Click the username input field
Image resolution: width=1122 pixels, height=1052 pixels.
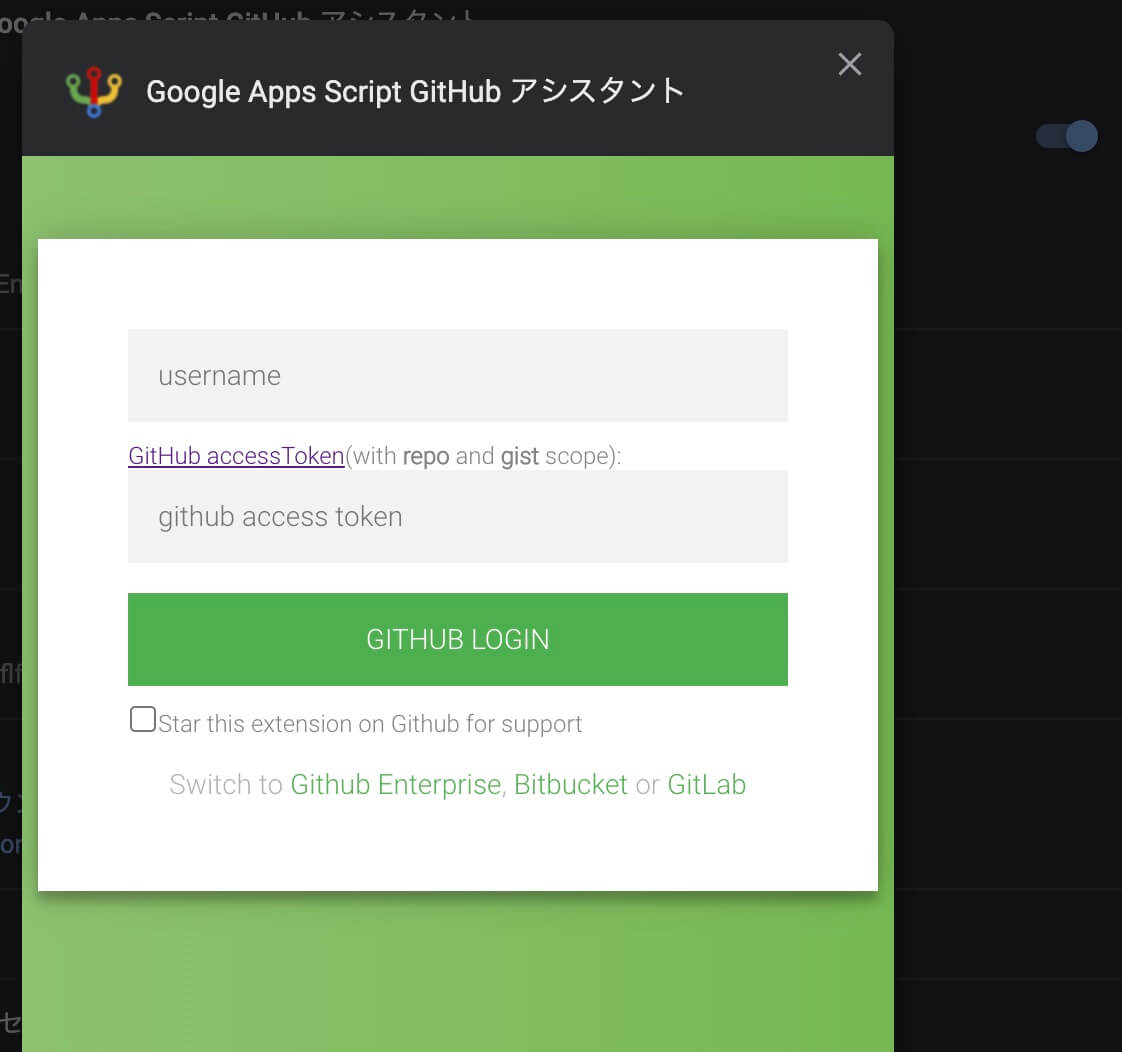pos(458,375)
